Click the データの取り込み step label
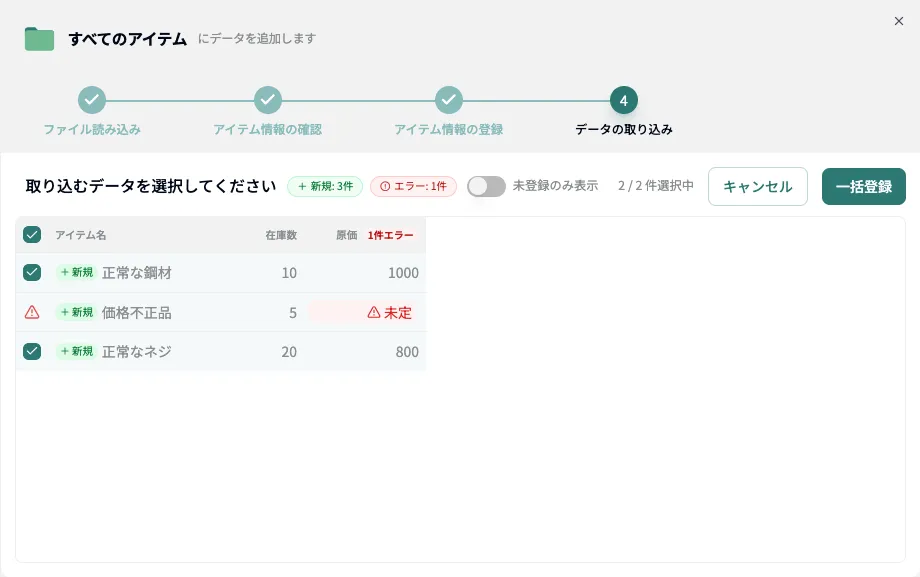The width and height of the screenshot is (920, 577). click(624, 129)
